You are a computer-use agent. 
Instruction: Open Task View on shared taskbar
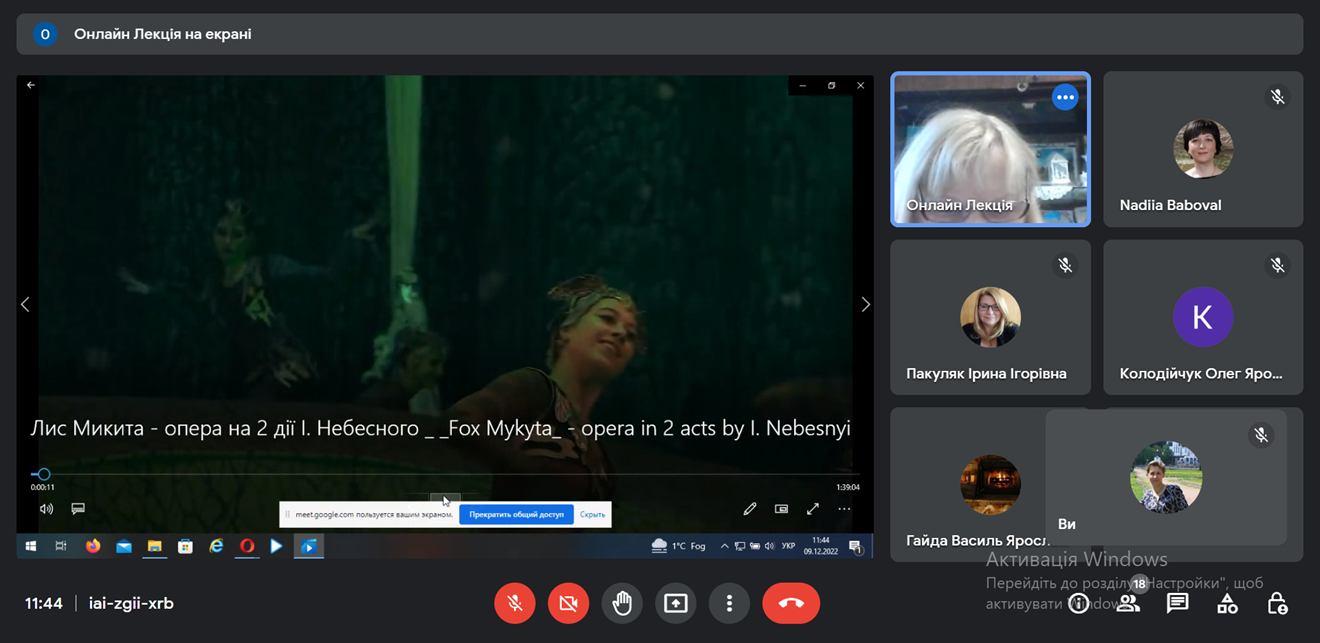(x=61, y=546)
